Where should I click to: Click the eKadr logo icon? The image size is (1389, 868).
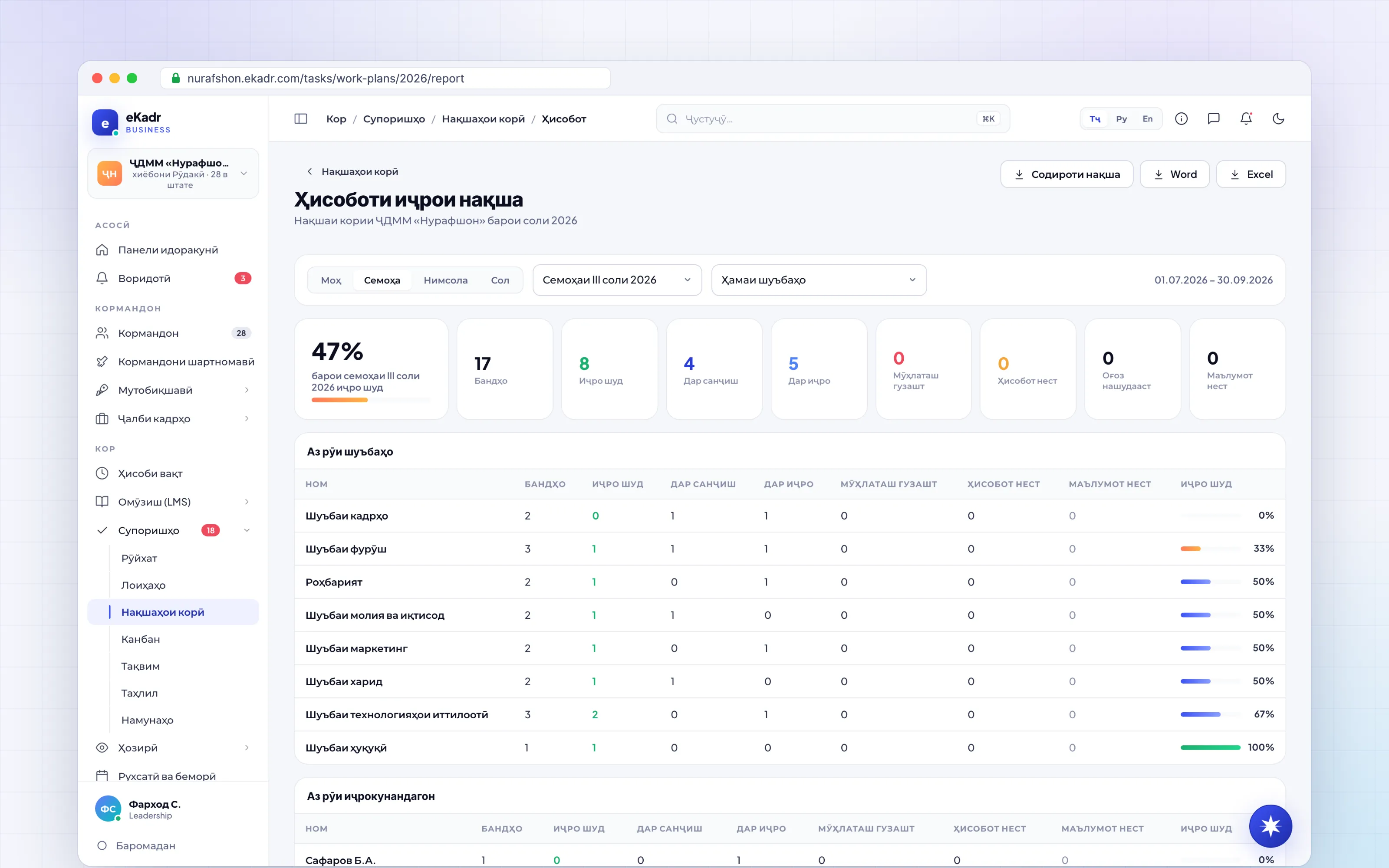[x=105, y=122]
